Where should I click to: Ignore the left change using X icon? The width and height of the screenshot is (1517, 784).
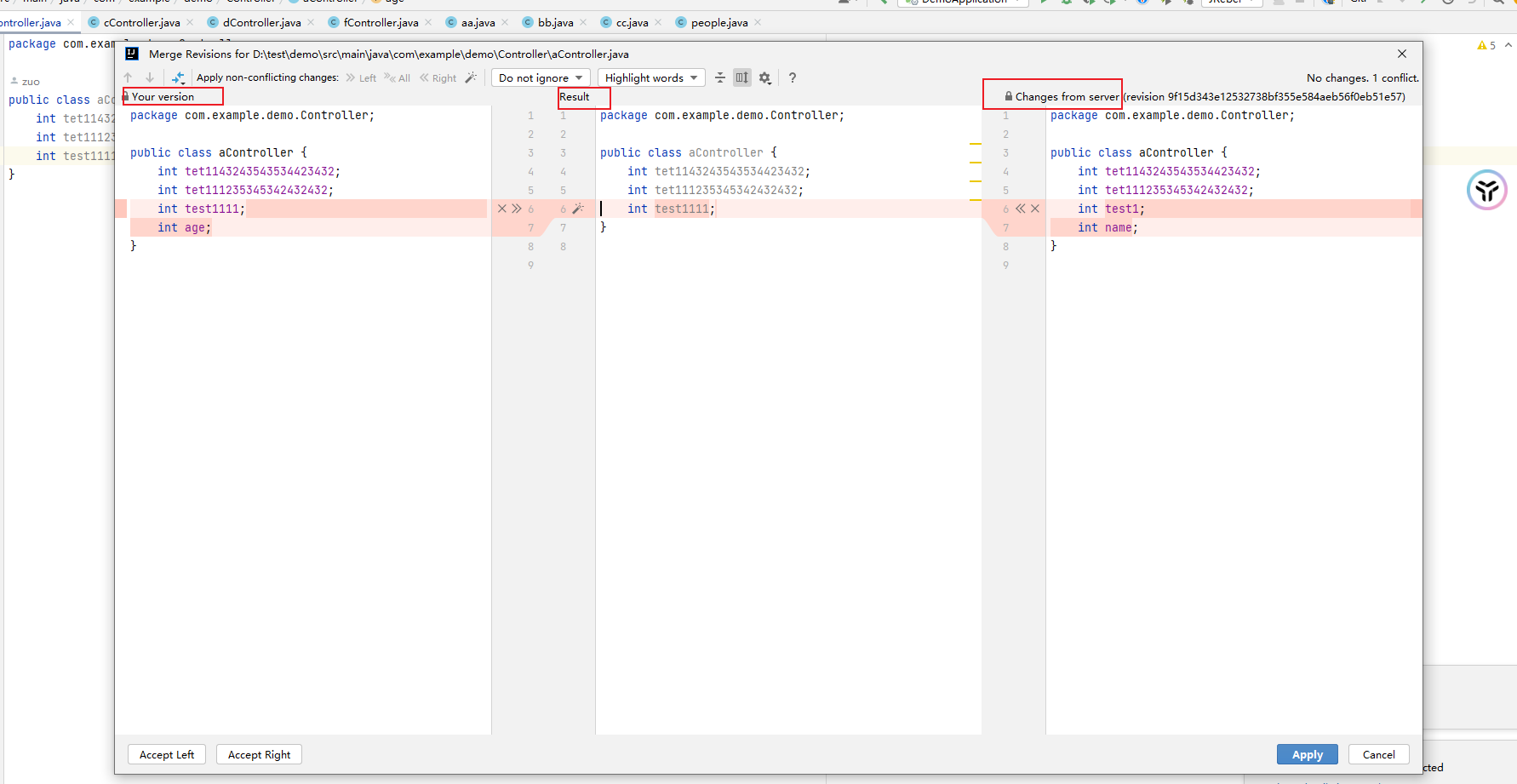(502, 209)
